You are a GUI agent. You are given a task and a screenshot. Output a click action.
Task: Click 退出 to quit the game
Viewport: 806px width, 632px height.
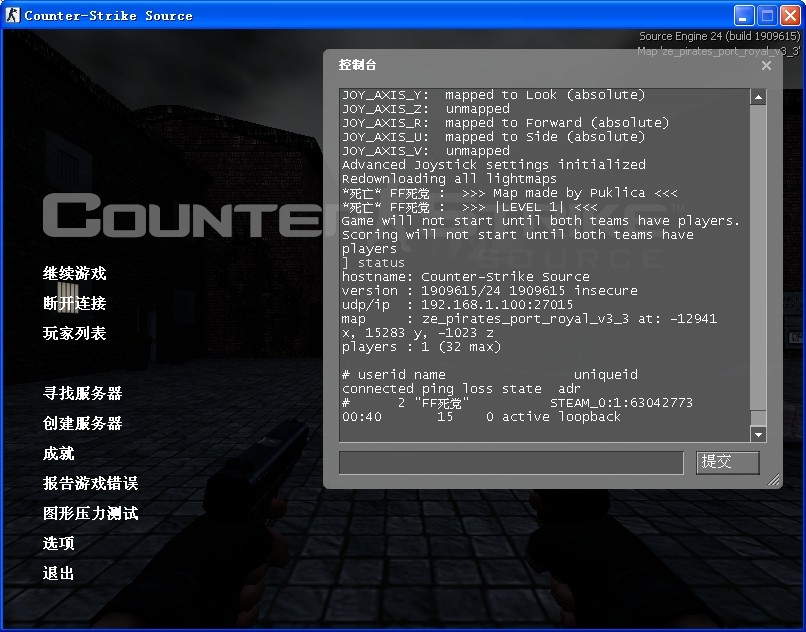pos(59,573)
